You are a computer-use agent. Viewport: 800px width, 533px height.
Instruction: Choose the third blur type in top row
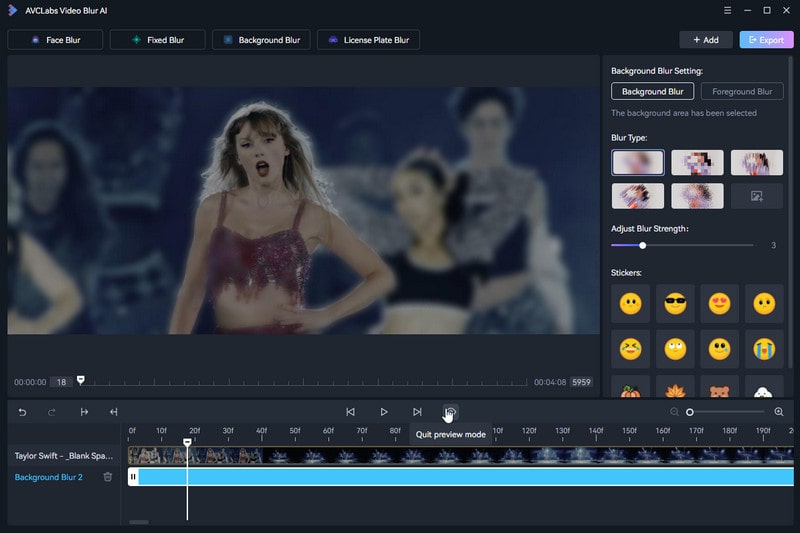point(757,162)
